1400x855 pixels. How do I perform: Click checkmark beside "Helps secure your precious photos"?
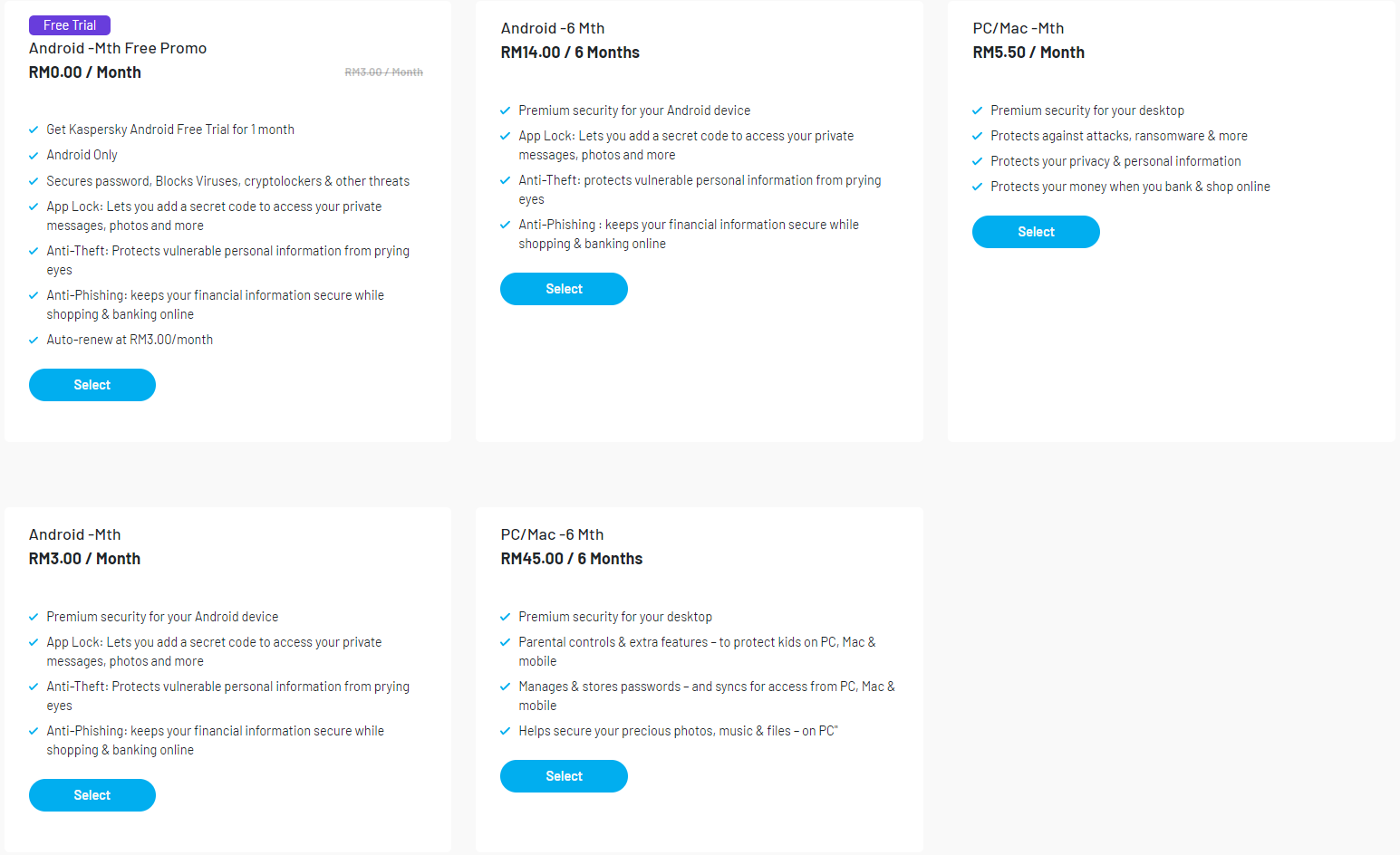coord(506,732)
